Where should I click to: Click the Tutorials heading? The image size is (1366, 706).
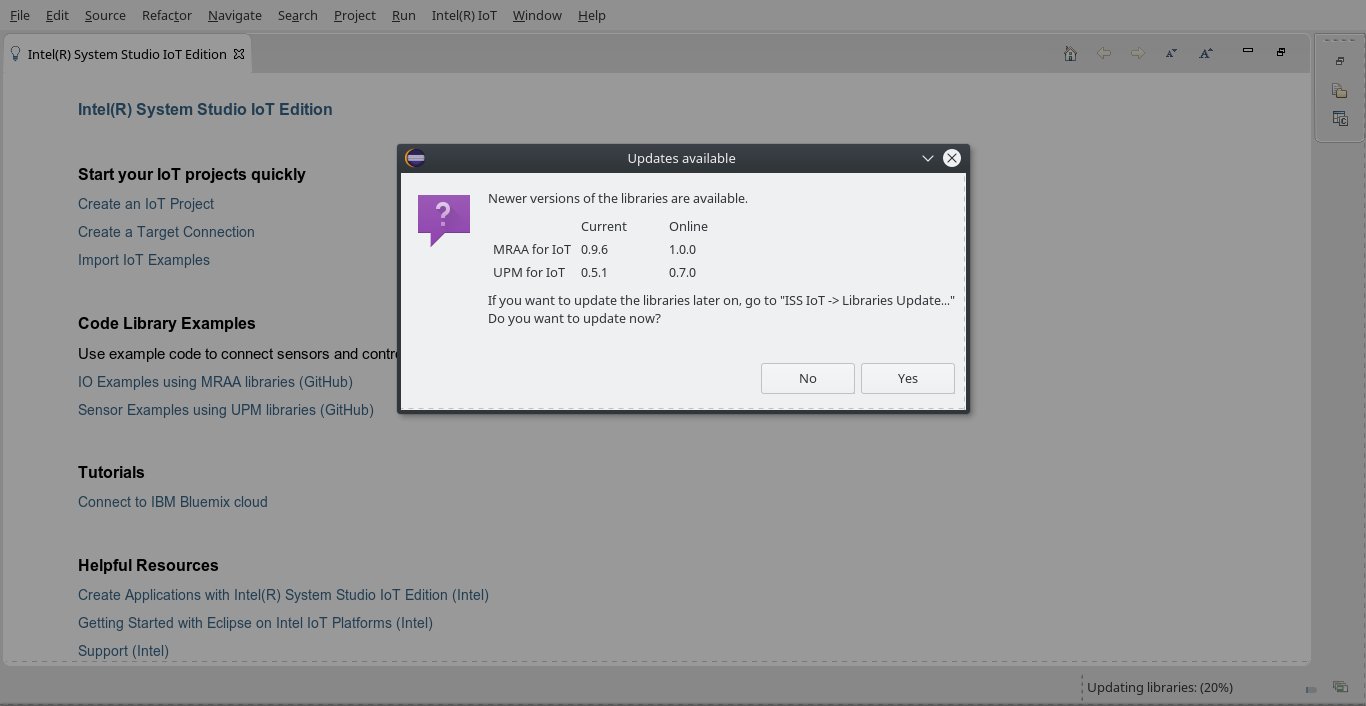[111, 472]
